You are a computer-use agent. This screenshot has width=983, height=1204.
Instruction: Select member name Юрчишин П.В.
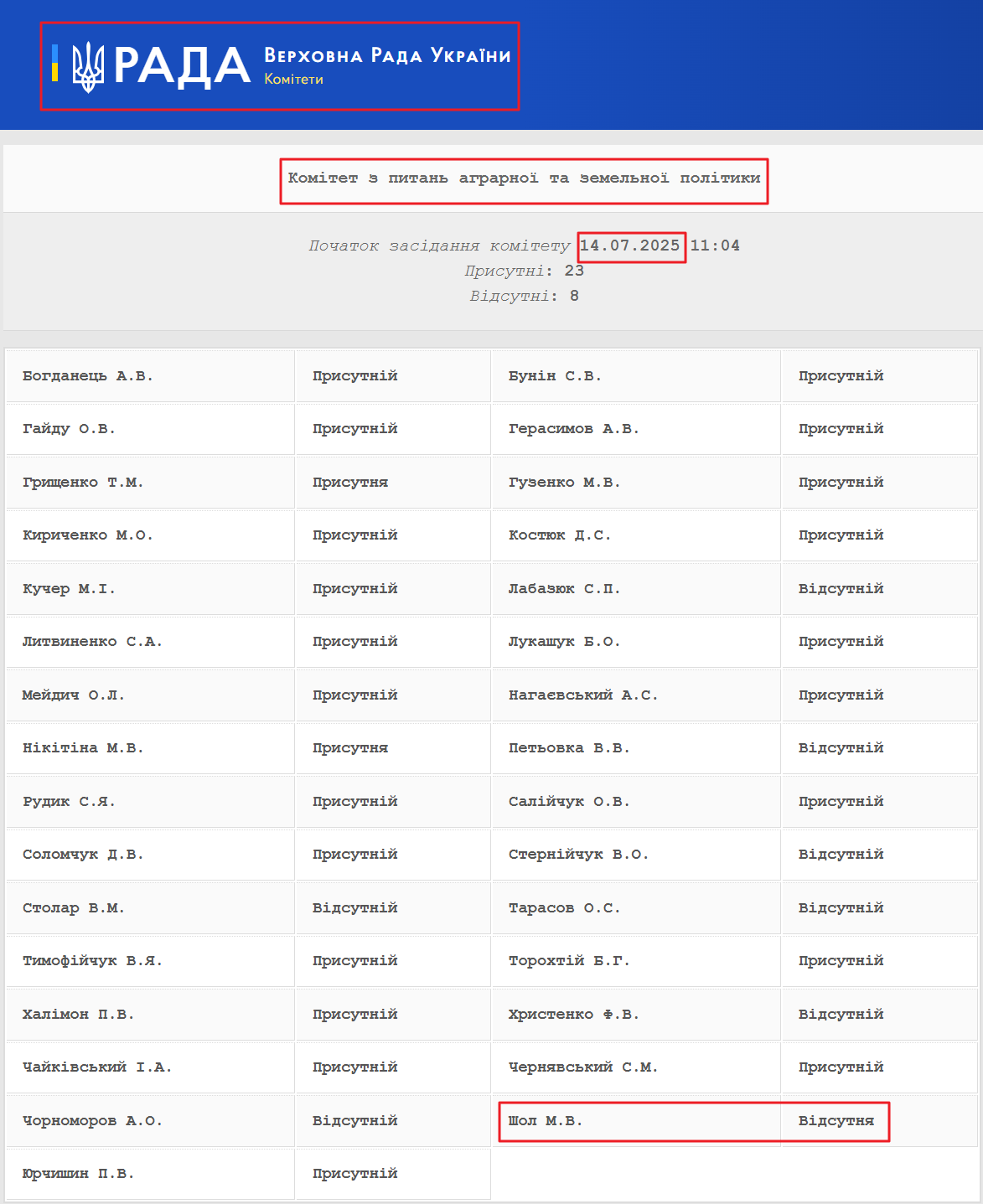click(x=78, y=1173)
